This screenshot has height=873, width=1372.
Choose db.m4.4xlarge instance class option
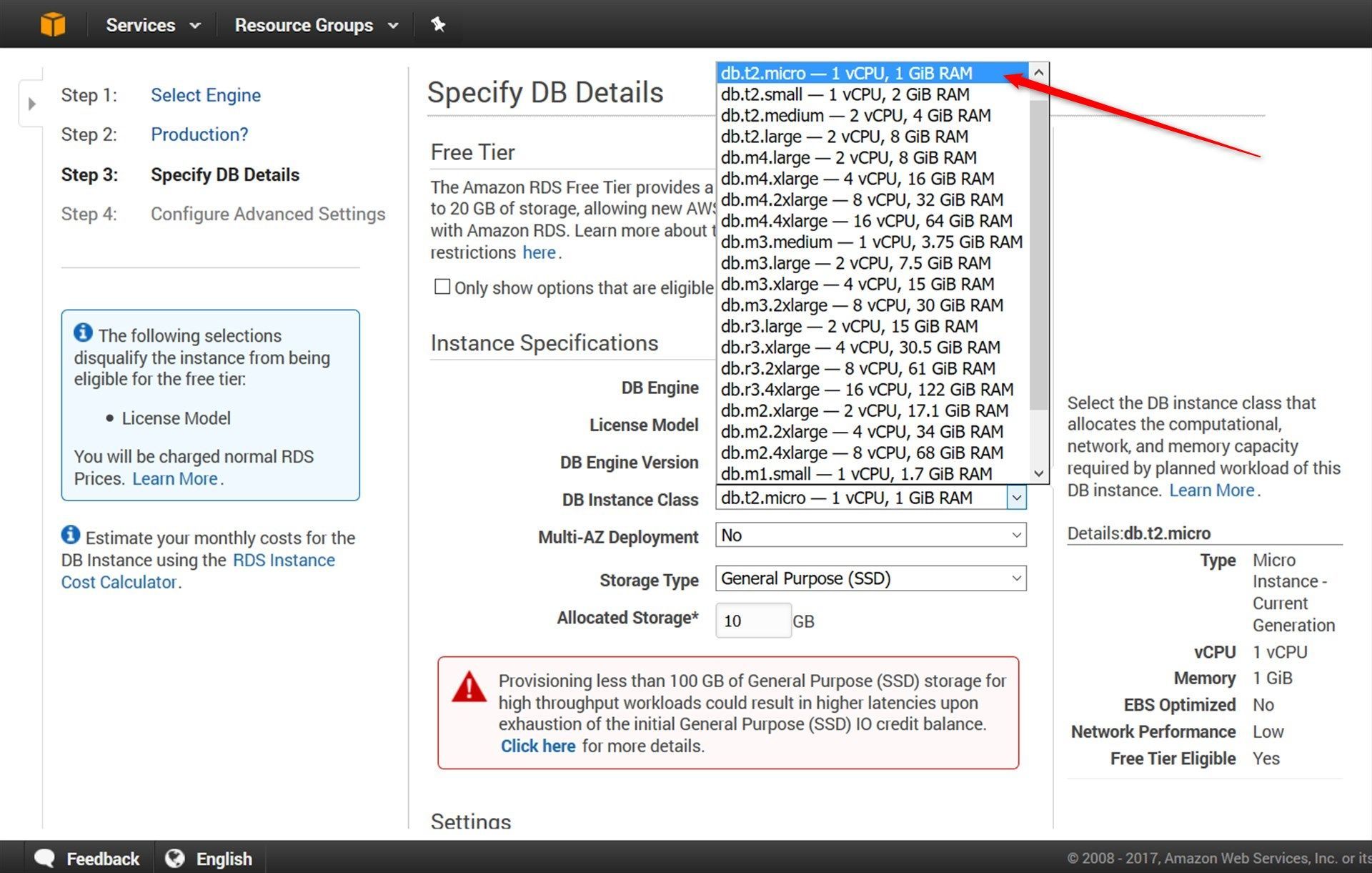pos(873,221)
